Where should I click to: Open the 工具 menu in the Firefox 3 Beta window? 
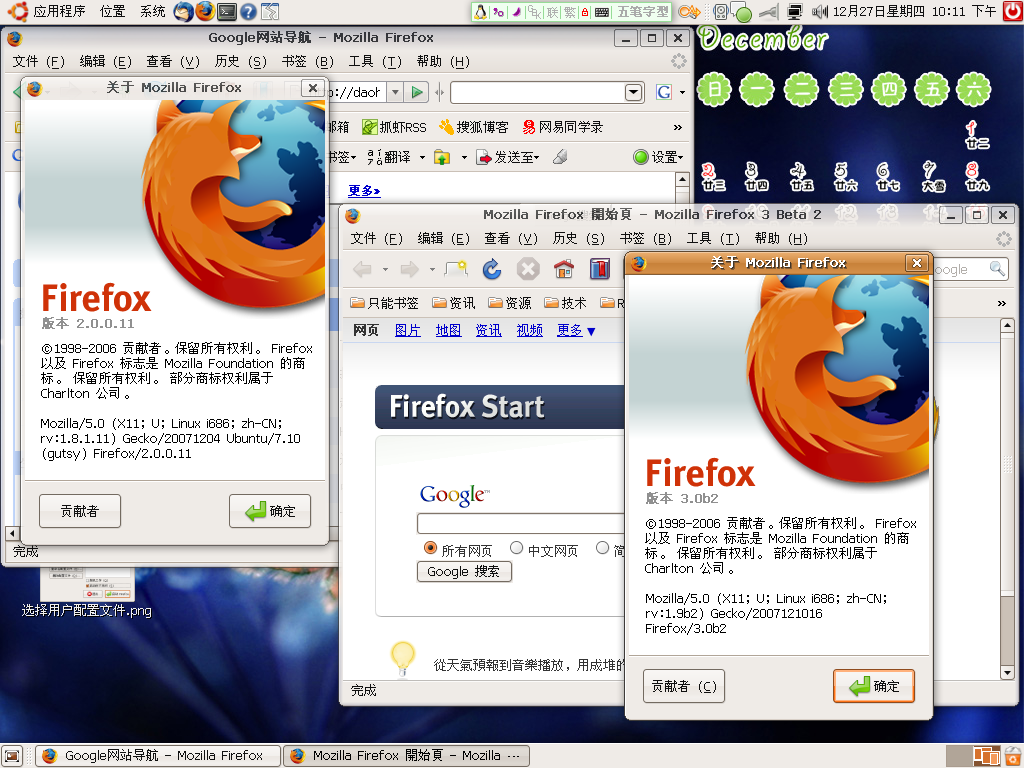712,238
